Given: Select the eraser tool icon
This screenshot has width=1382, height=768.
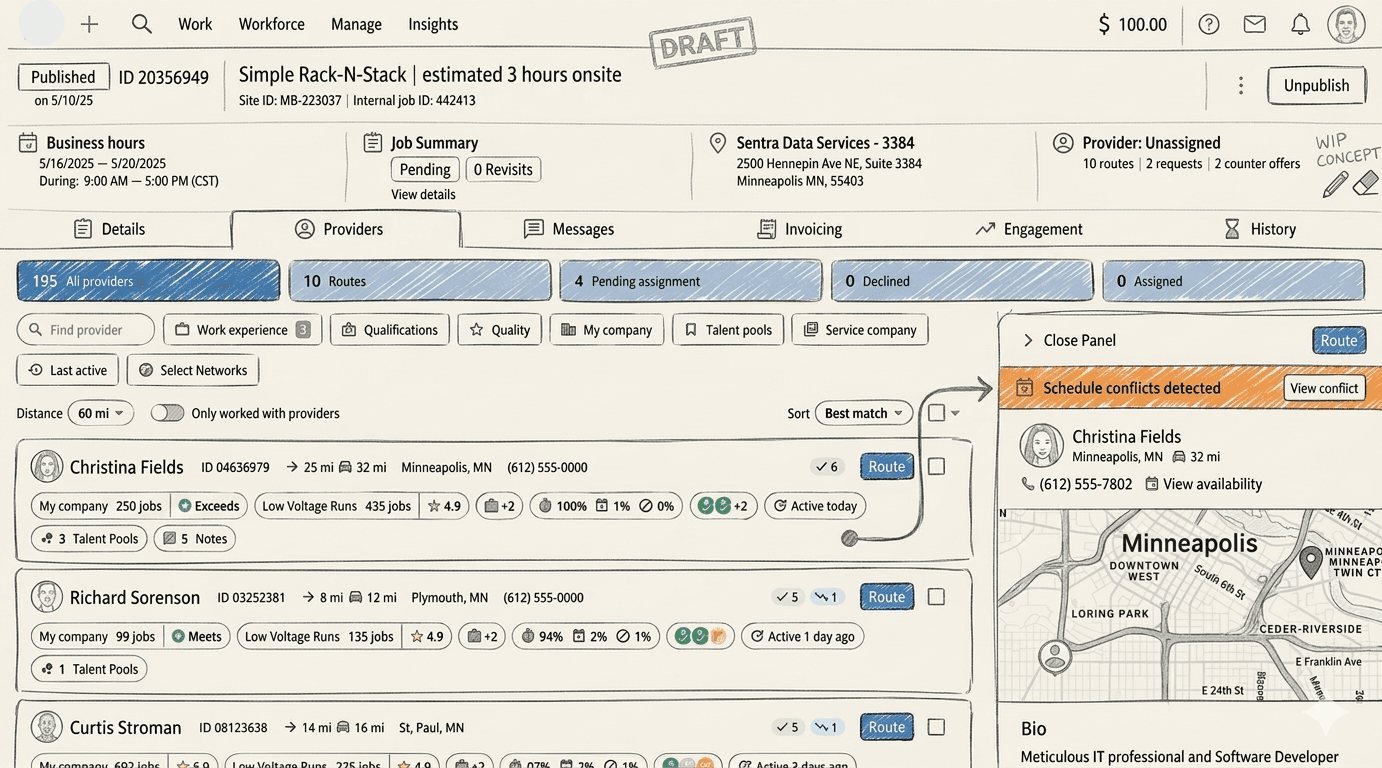Looking at the screenshot, I should pos(1365,183).
